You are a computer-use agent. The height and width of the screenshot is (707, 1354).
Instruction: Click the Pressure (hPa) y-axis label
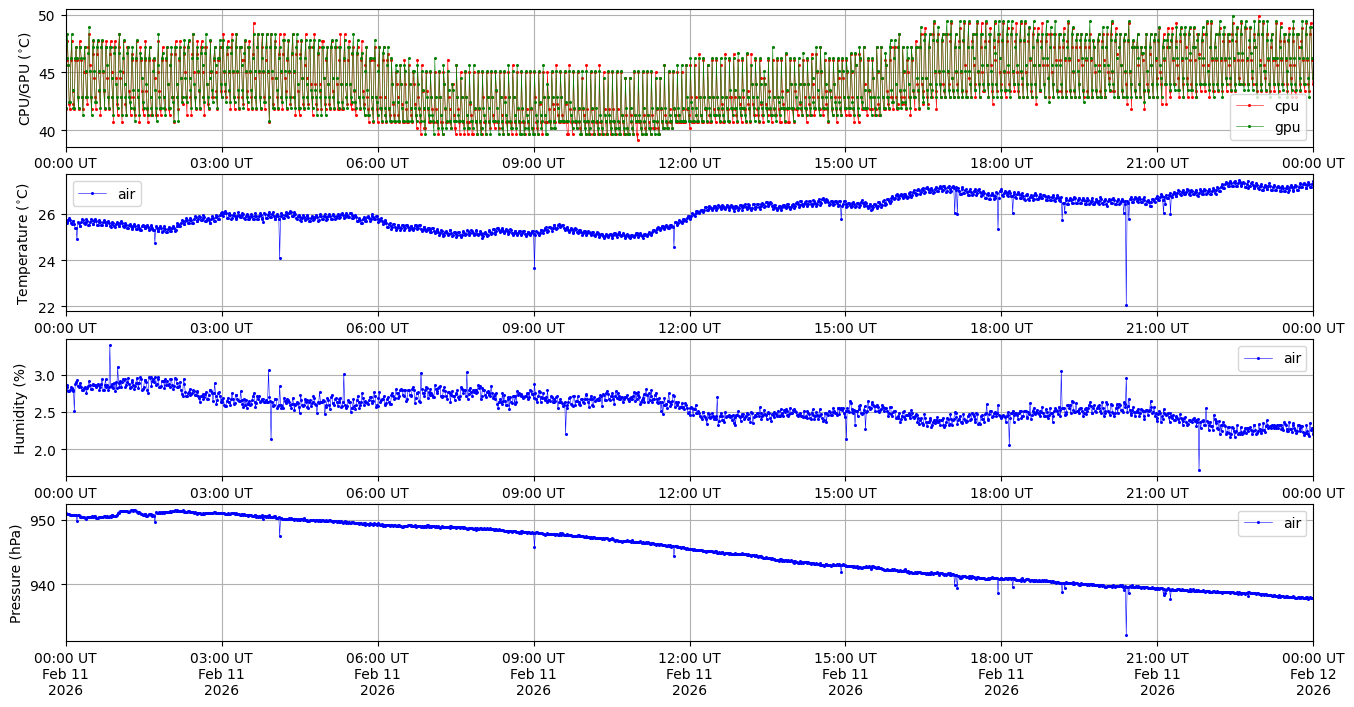pos(16,573)
